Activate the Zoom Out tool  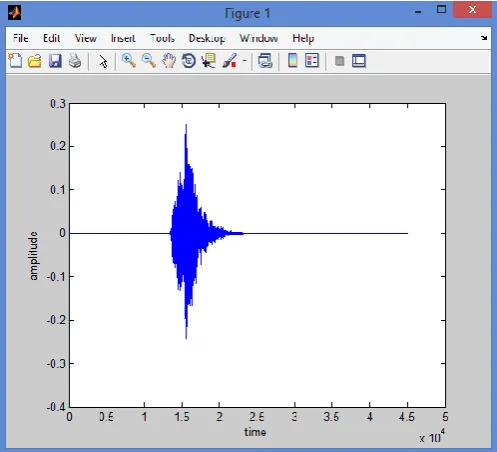coord(149,61)
